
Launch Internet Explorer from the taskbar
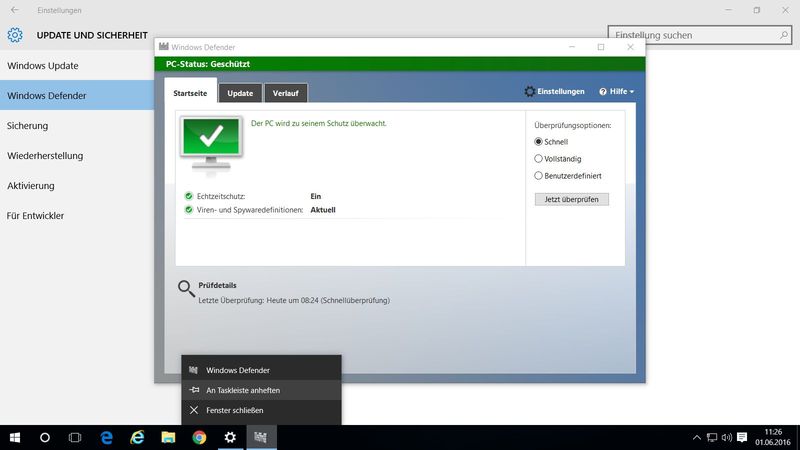coord(137,437)
